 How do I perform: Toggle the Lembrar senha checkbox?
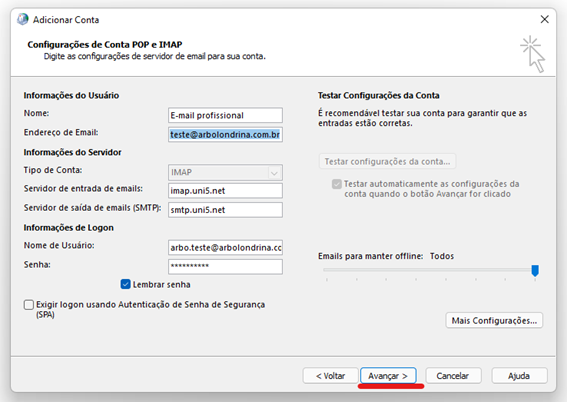(125, 284)
